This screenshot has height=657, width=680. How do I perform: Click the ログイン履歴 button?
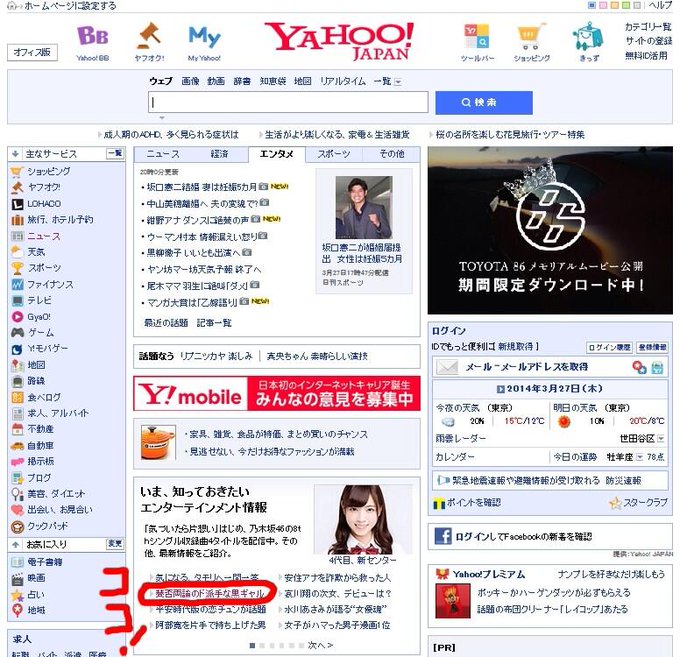609,347
